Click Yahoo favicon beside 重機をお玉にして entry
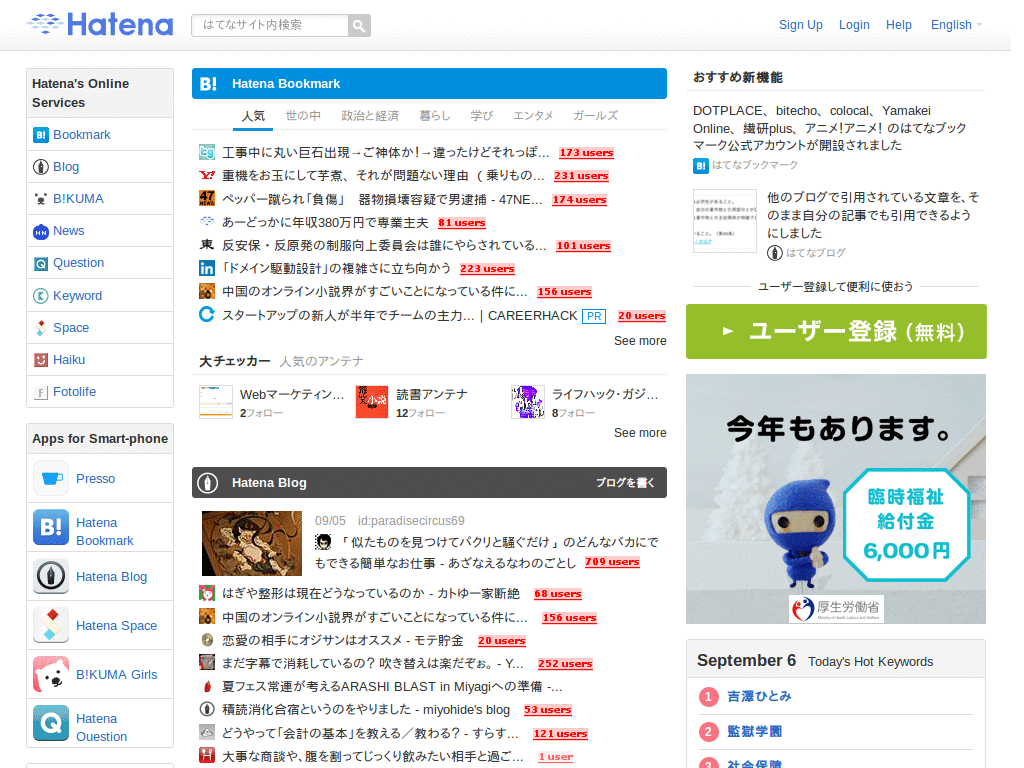The image size is (1024, 768). 206,176
